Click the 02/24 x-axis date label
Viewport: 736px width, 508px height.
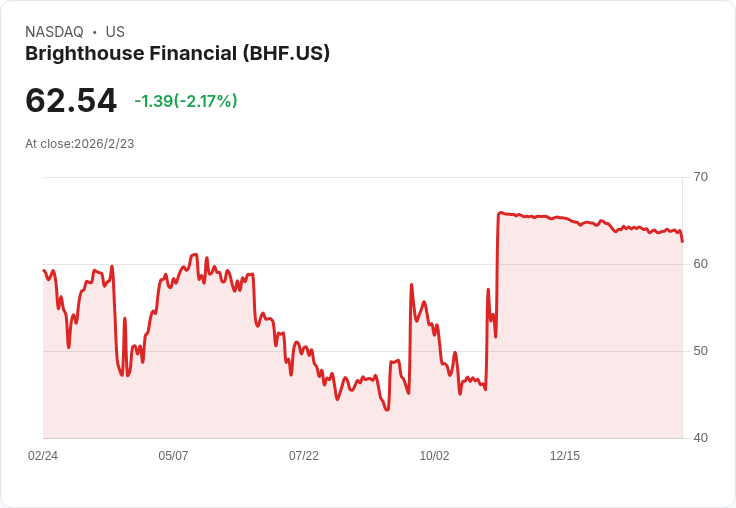(43, 456)
